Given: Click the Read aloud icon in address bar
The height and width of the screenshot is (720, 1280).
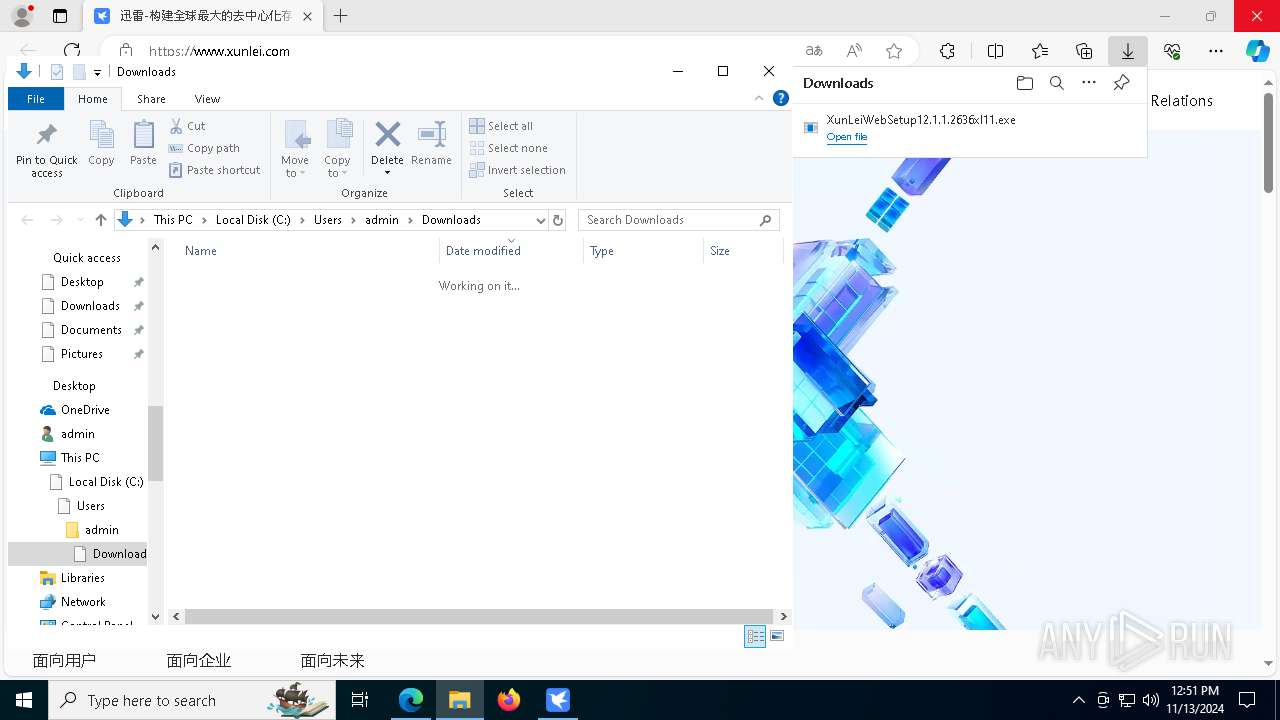Looking at the screenshot, I should (x=854, y=51).
